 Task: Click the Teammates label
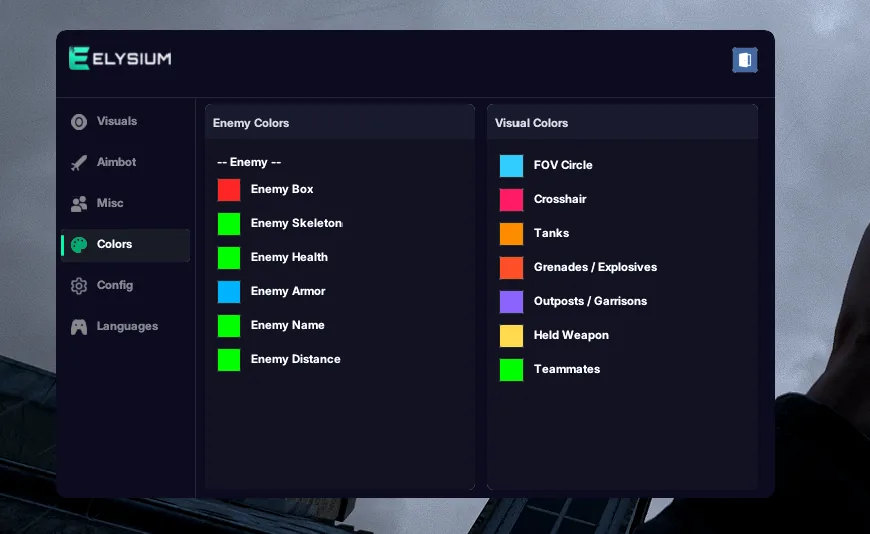pyautogui.click(x=566, y=369)
